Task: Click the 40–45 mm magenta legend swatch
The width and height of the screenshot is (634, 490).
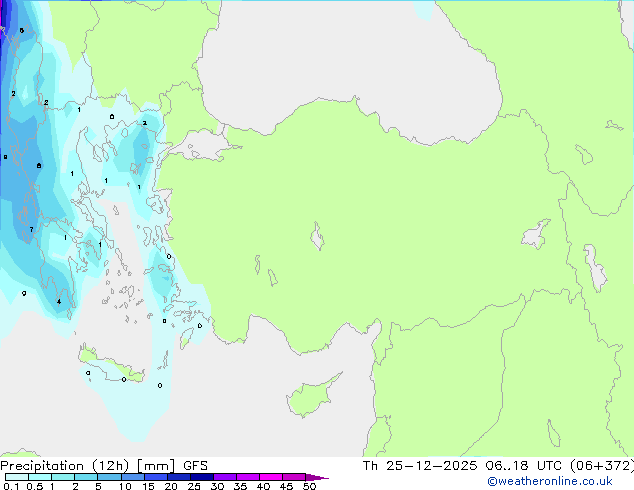Action: point(271,477)
